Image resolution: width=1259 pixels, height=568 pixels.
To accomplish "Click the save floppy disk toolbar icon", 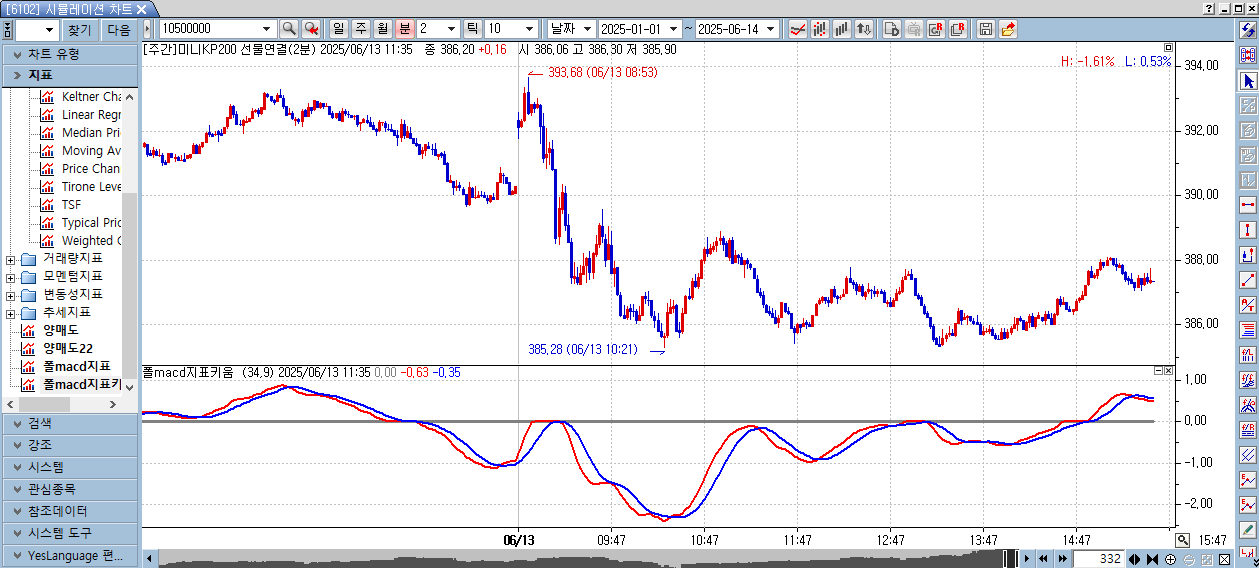I will [x=985, y=29].
